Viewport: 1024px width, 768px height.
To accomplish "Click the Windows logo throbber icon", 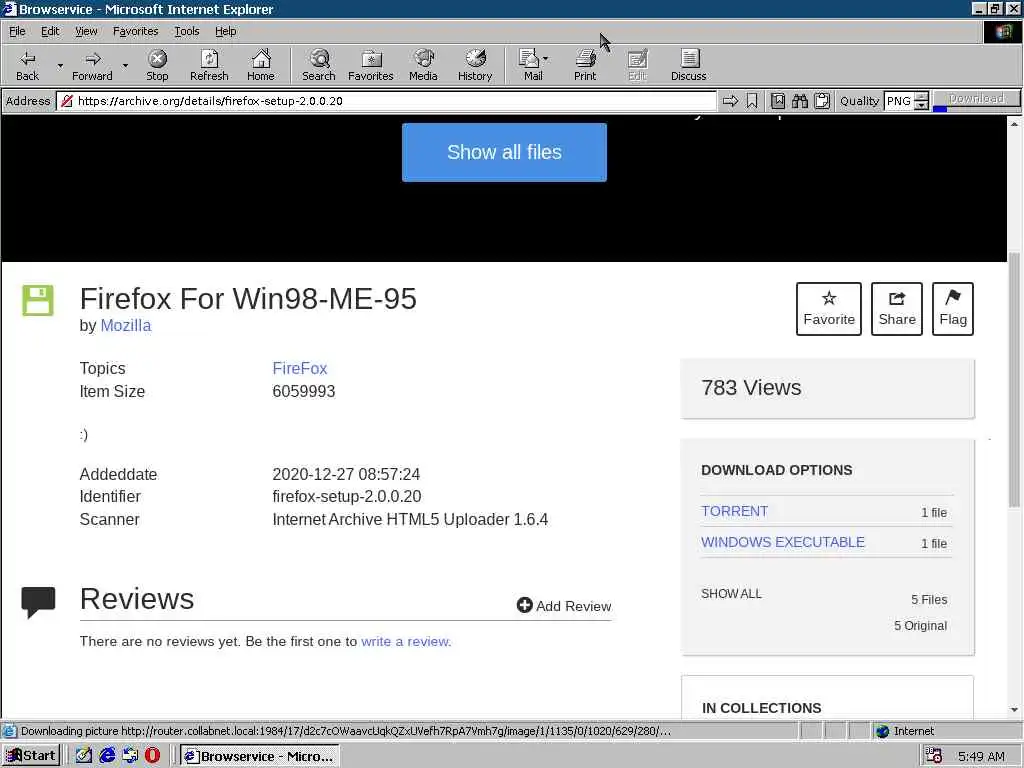I will [1002, 31].
